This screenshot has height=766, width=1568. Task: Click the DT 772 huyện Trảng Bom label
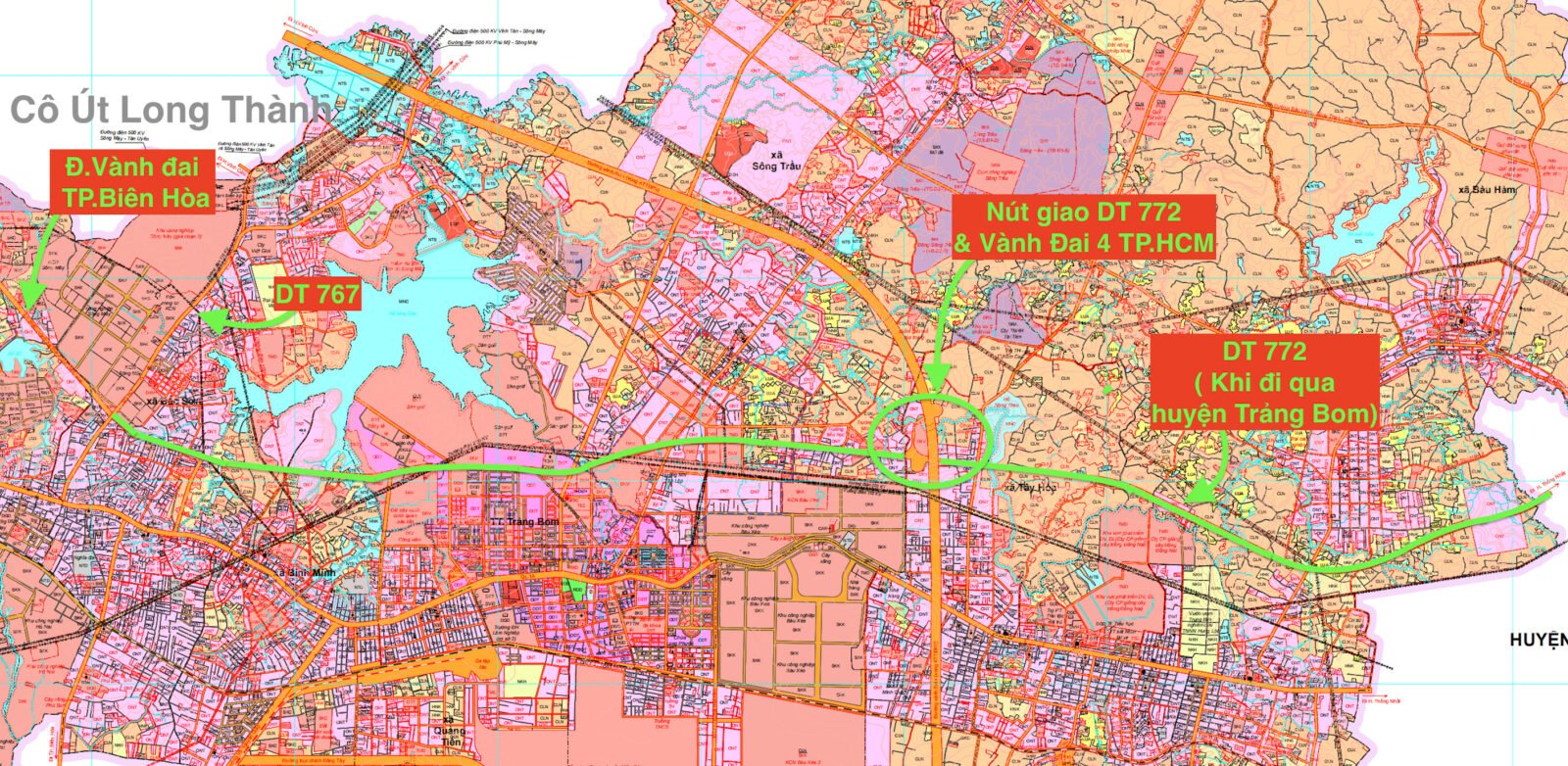1264,382
